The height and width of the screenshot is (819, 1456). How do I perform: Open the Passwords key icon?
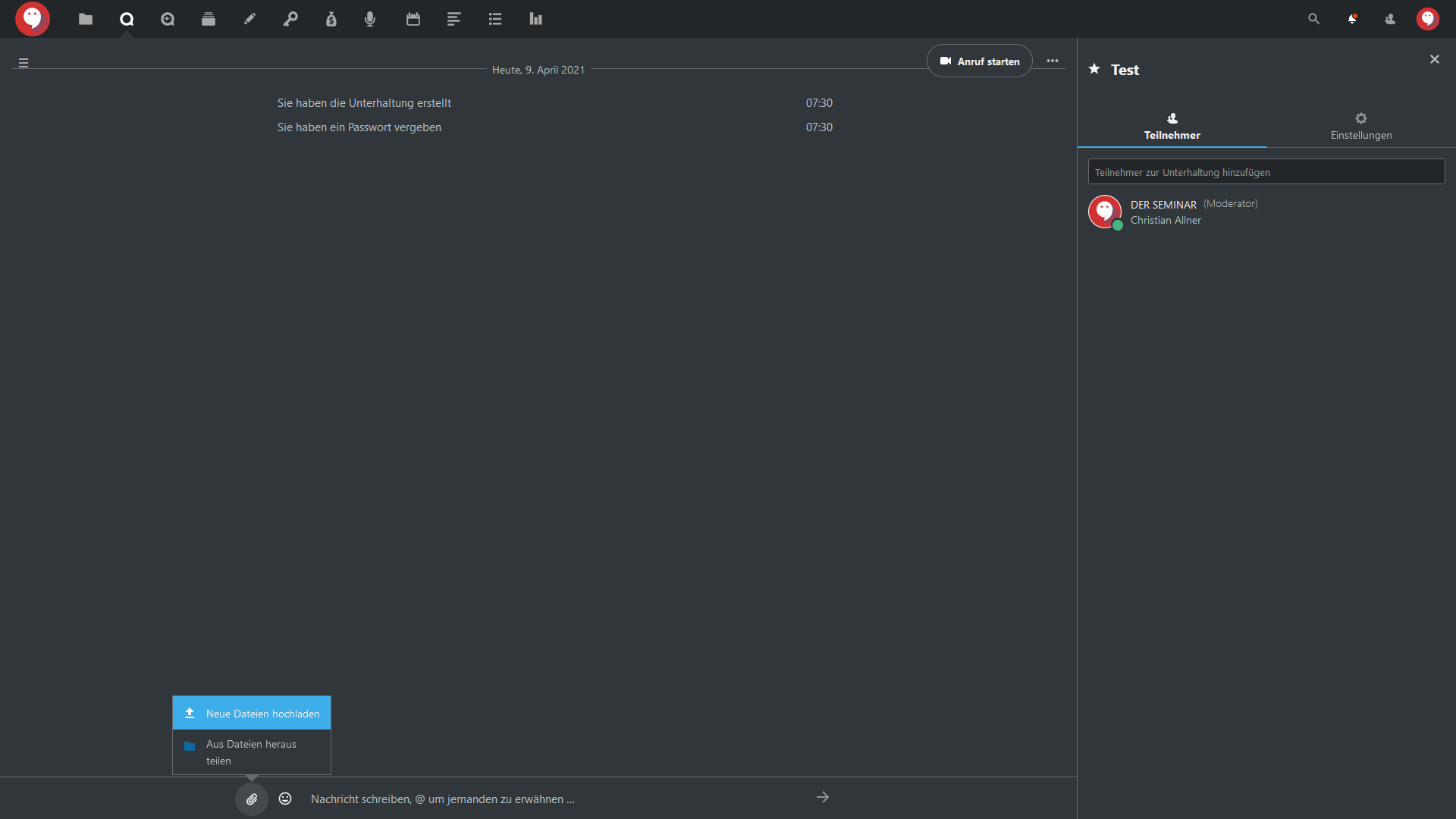click(x=290, y=19)
